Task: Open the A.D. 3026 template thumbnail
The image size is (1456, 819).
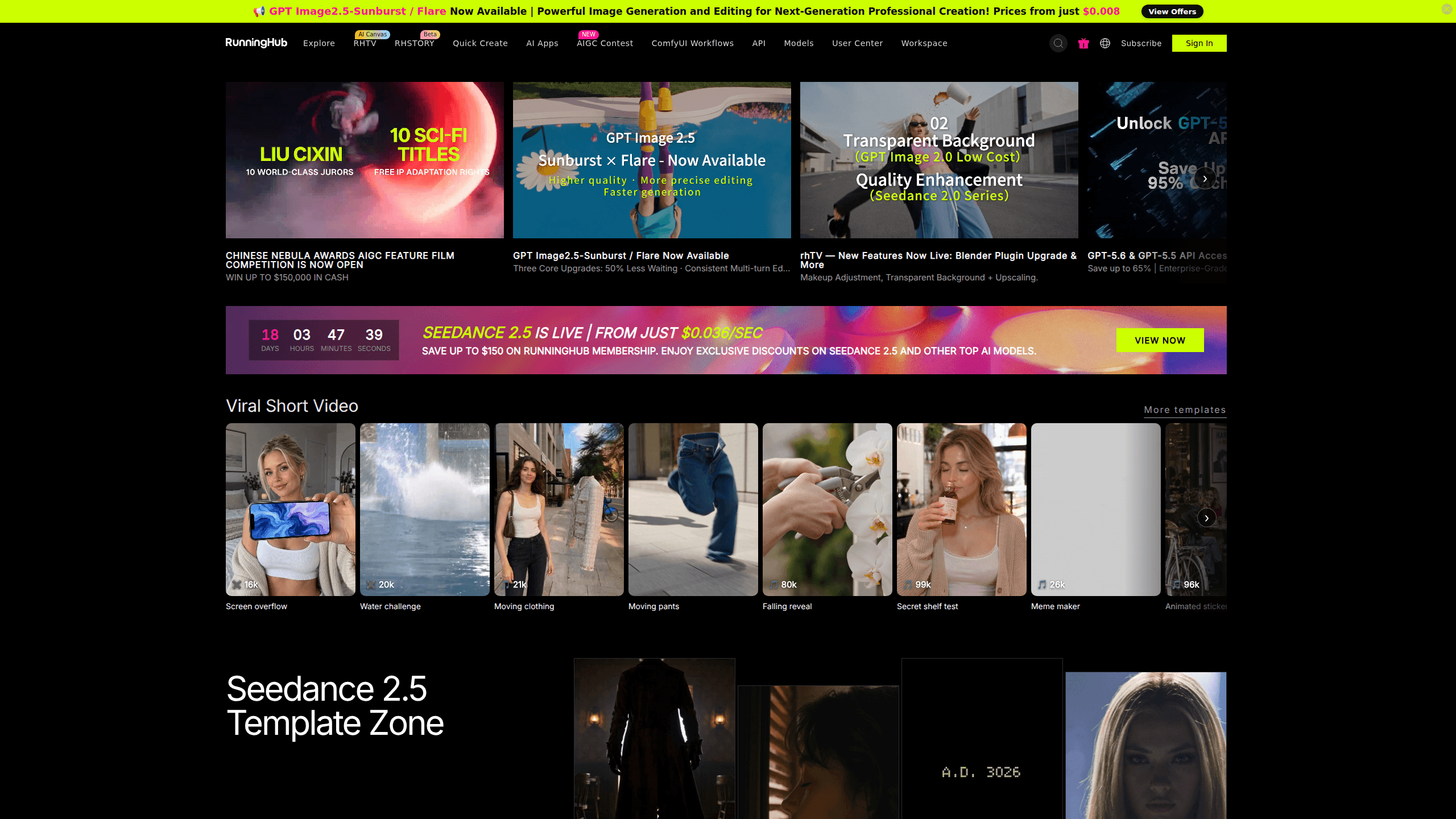Action: pos(982,739)
